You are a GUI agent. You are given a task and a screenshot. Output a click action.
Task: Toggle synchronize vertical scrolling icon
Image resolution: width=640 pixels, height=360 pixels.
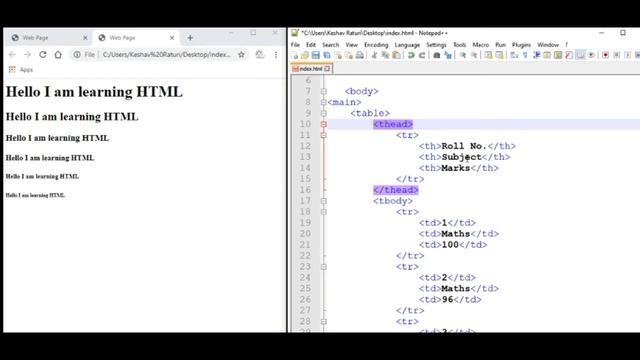[x=488, y=55]
